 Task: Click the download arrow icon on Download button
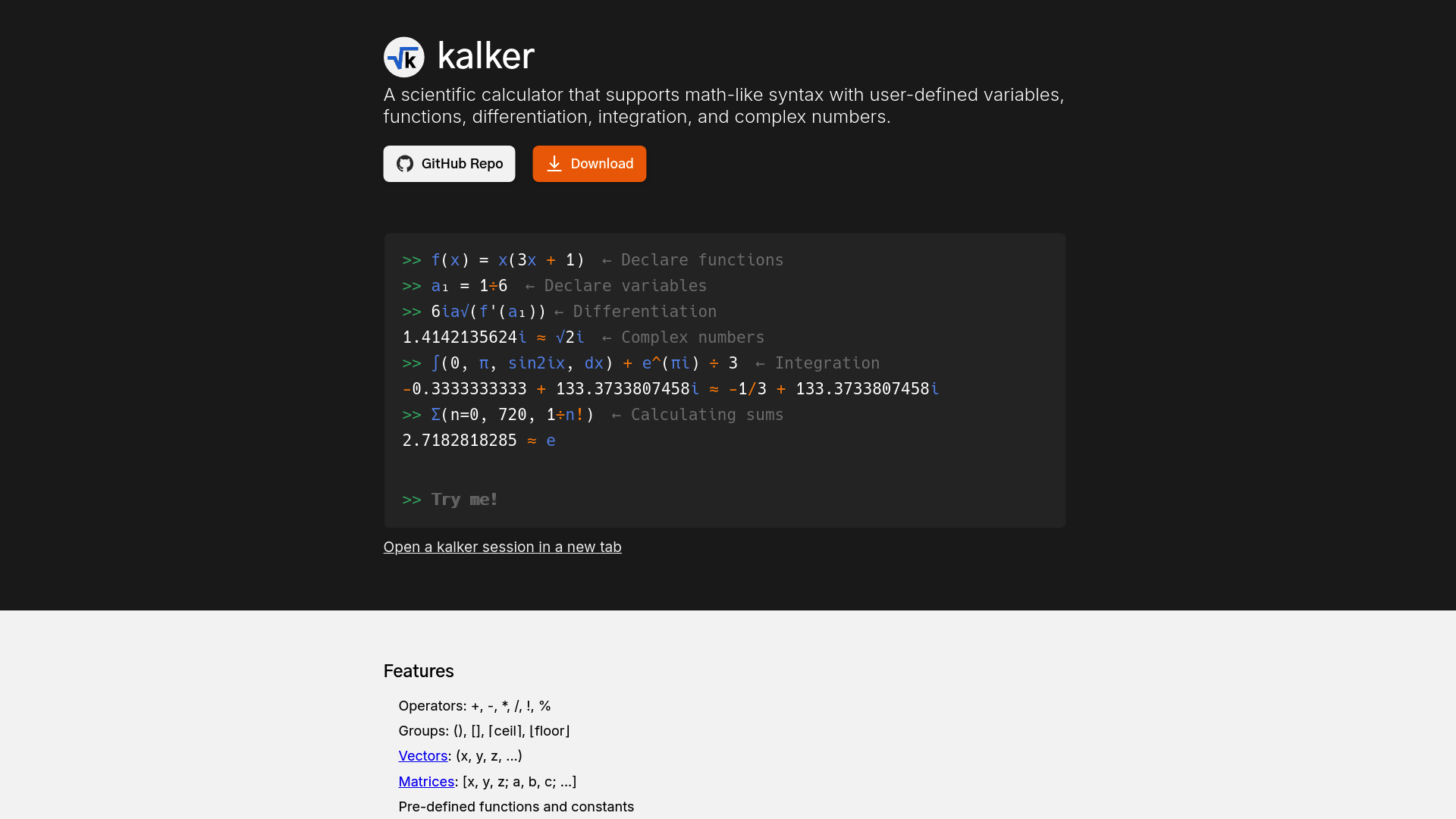[x=555, y=163]
